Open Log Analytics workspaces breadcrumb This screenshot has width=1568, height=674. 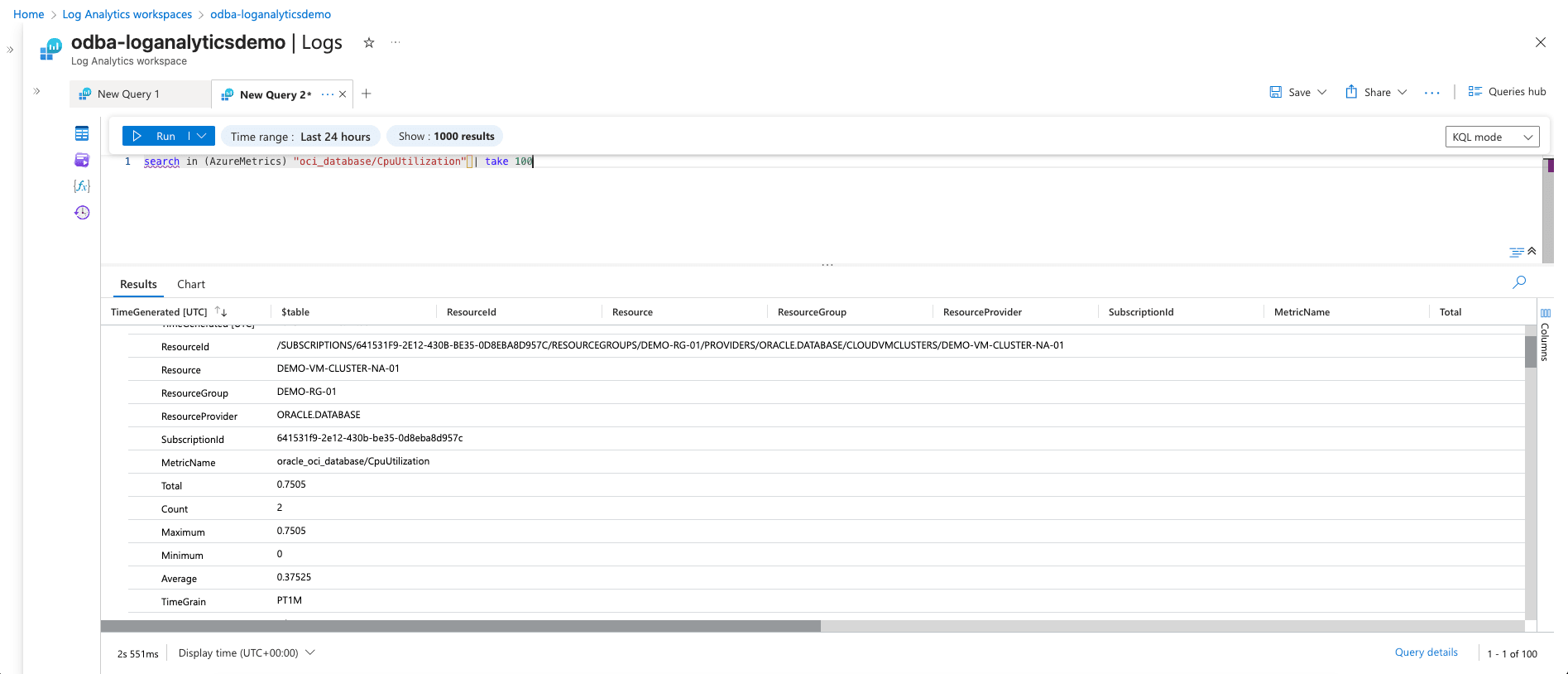pyautogui.click(x=127, y=14)
